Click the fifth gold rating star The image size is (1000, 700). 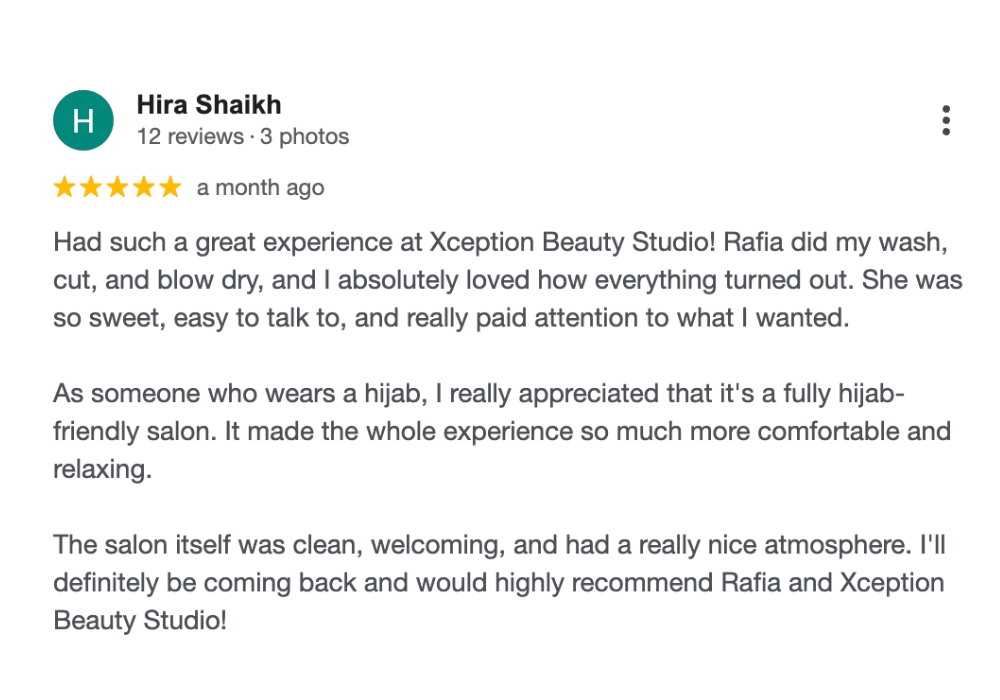(x=170, y=187)
